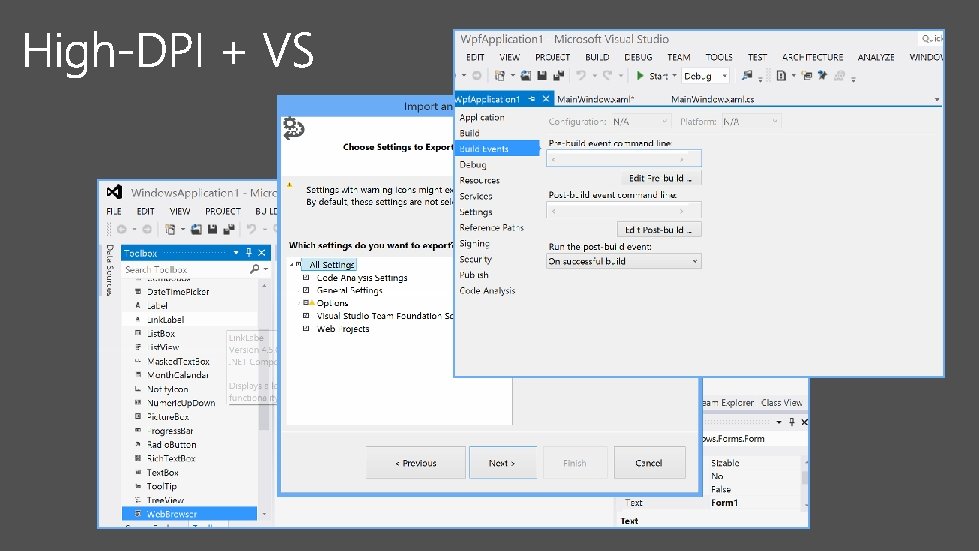
Task: Undo icon in WpfApplication1 toolbar
Action: (581, 76)
